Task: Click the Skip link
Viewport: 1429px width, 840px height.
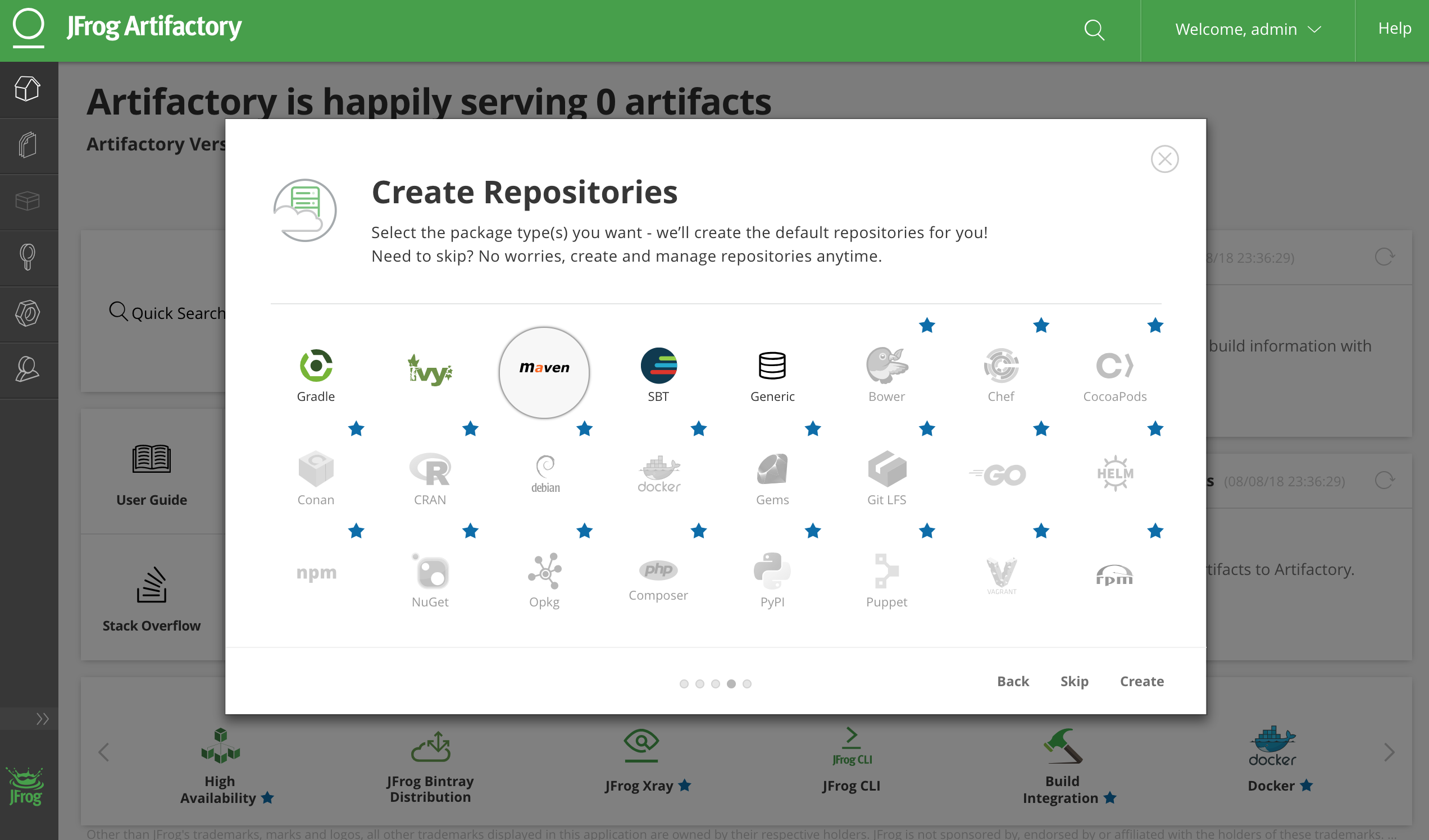Action: tap(1074, 681)
